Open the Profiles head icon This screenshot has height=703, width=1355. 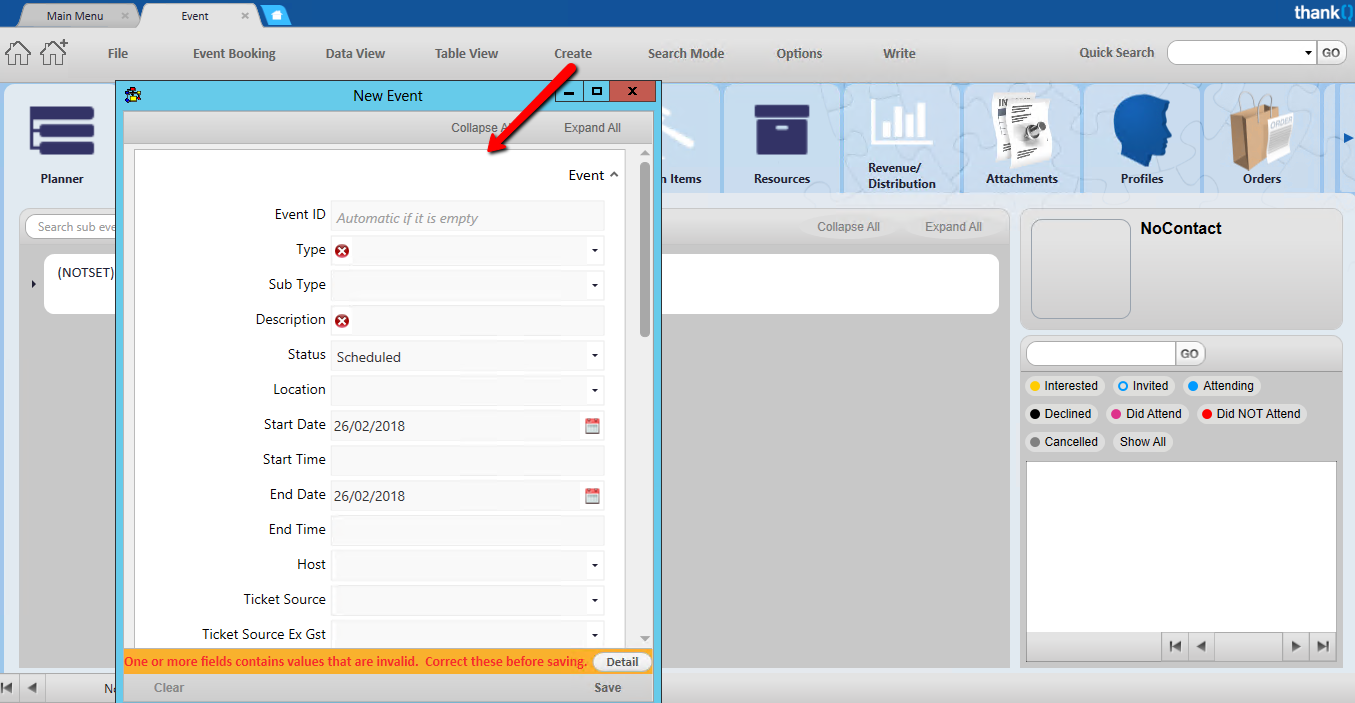pyautogui.click(x=1141, y=130)
